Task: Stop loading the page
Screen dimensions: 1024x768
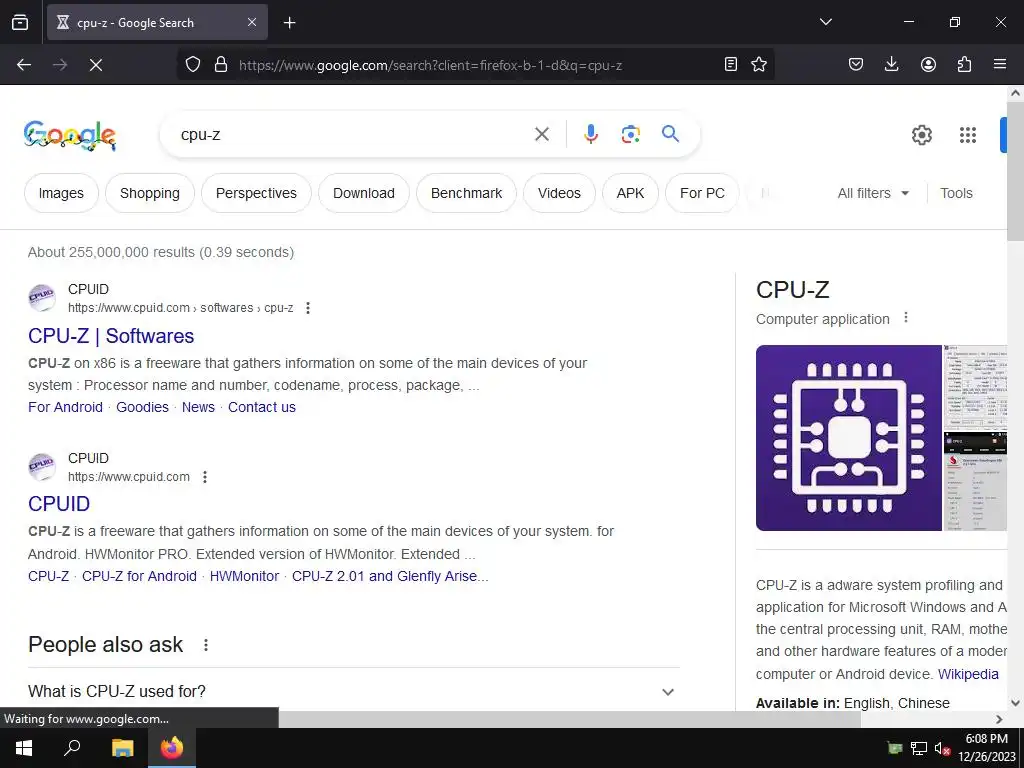Action: point(95,65)
